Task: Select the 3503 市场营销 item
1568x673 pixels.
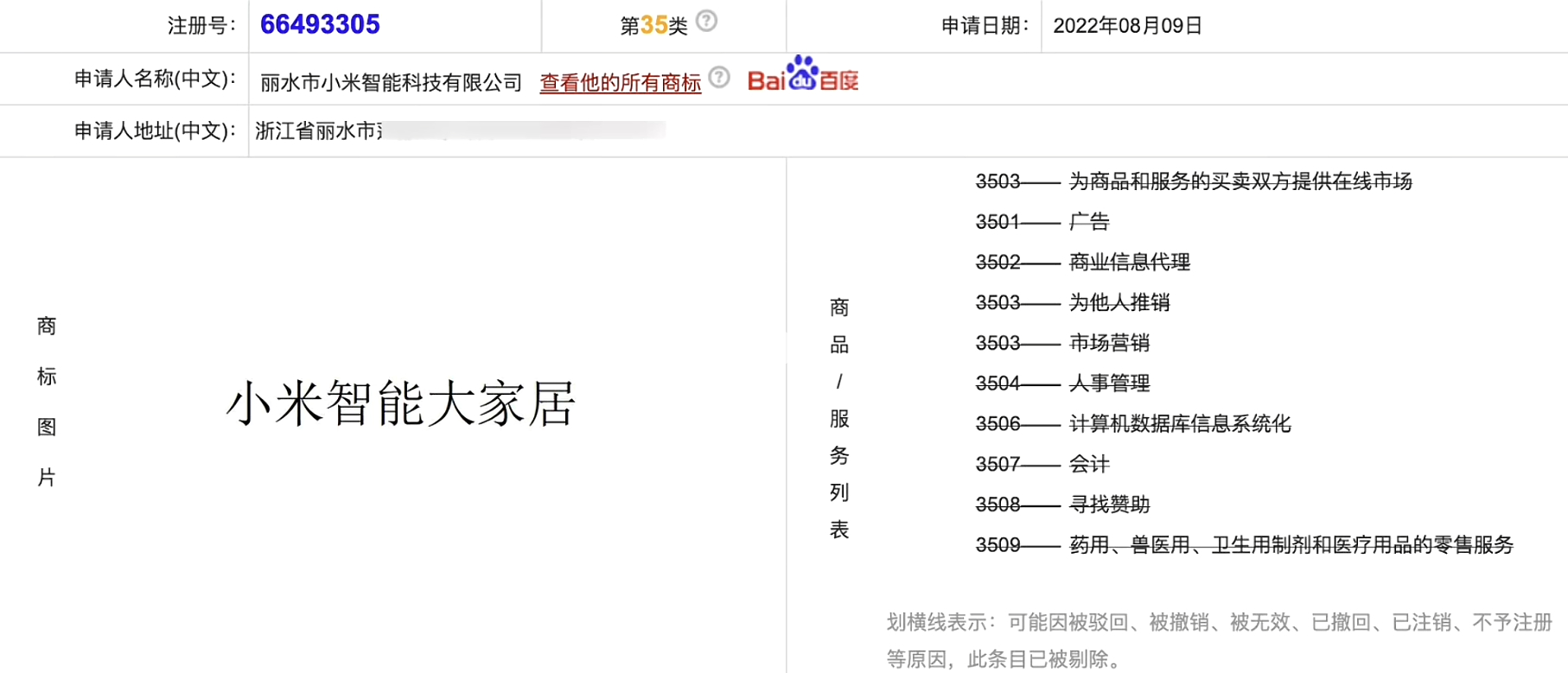Action: [x=1062, y=343]
